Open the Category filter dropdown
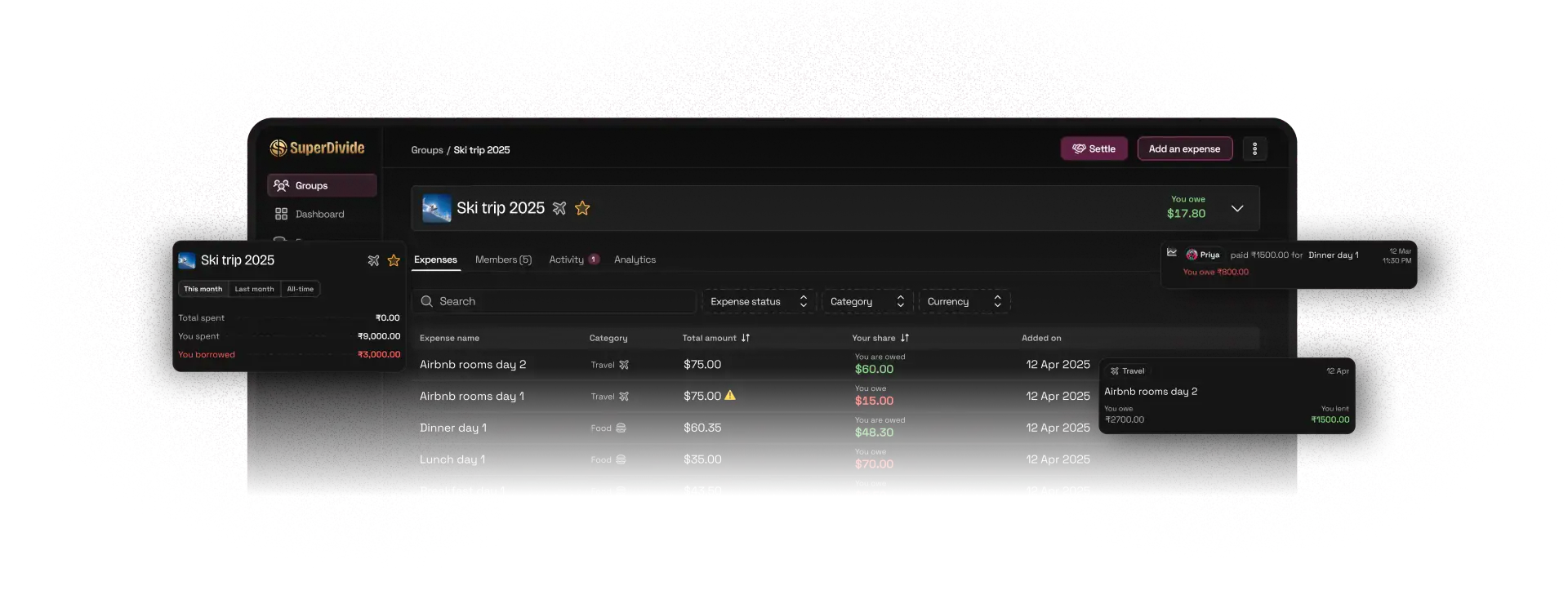 point(866,301)
